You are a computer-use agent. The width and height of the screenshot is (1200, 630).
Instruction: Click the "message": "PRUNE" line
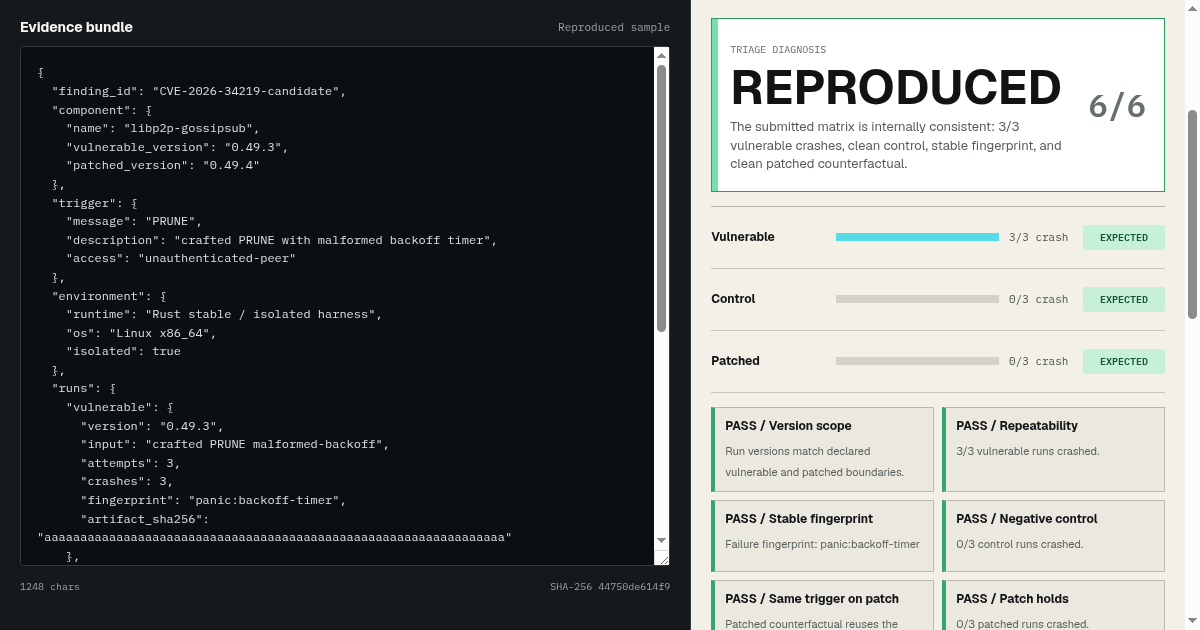pyautogui.click(x=134, y=221)
